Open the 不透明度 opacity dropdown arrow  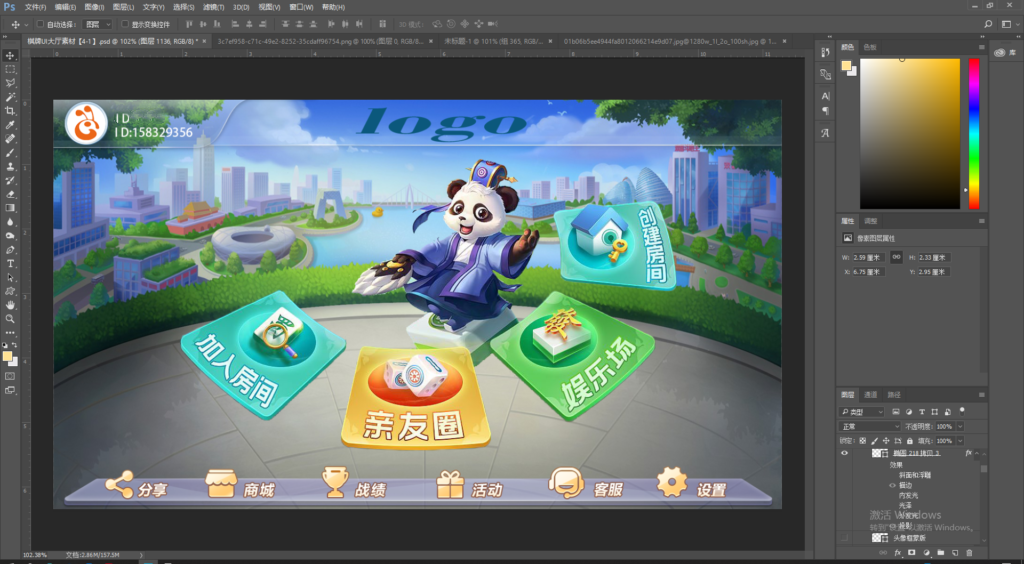[x=960, y=426]
